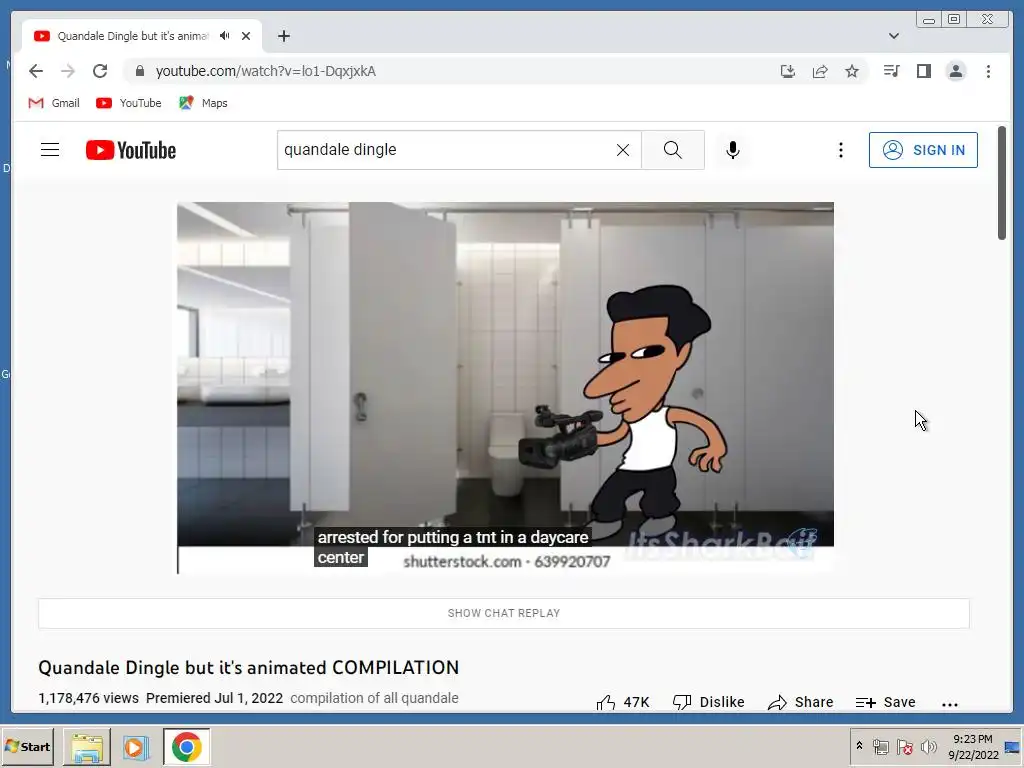Image resolution: width=1024 pixels, height=768 pixels.
Task: Click the Share button under video
Action: 800,703
